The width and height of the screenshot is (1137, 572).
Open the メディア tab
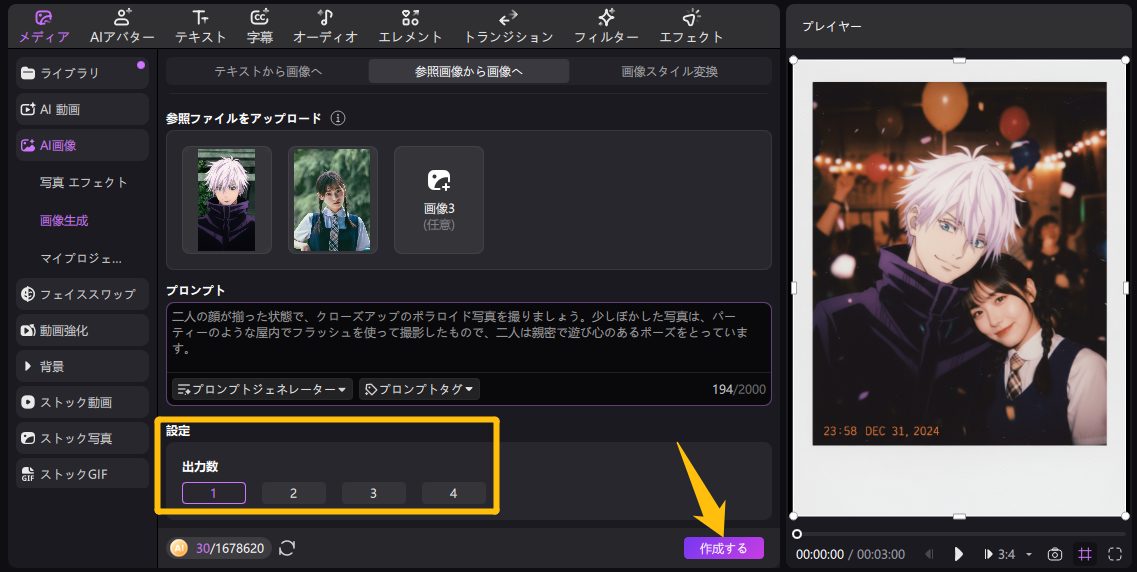tap(44, 27)
